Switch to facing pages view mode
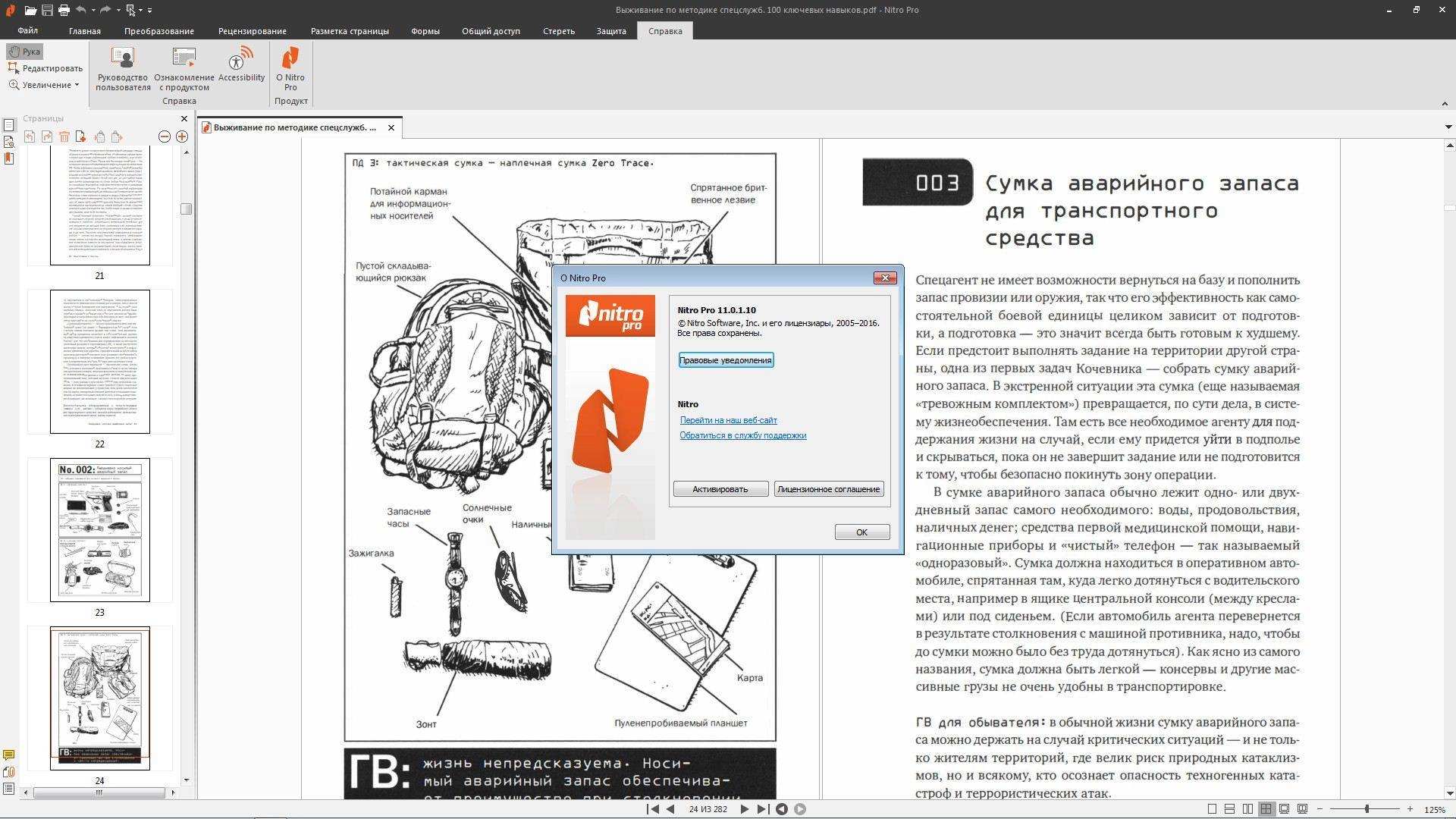1456x819 pixels. 1248,809
